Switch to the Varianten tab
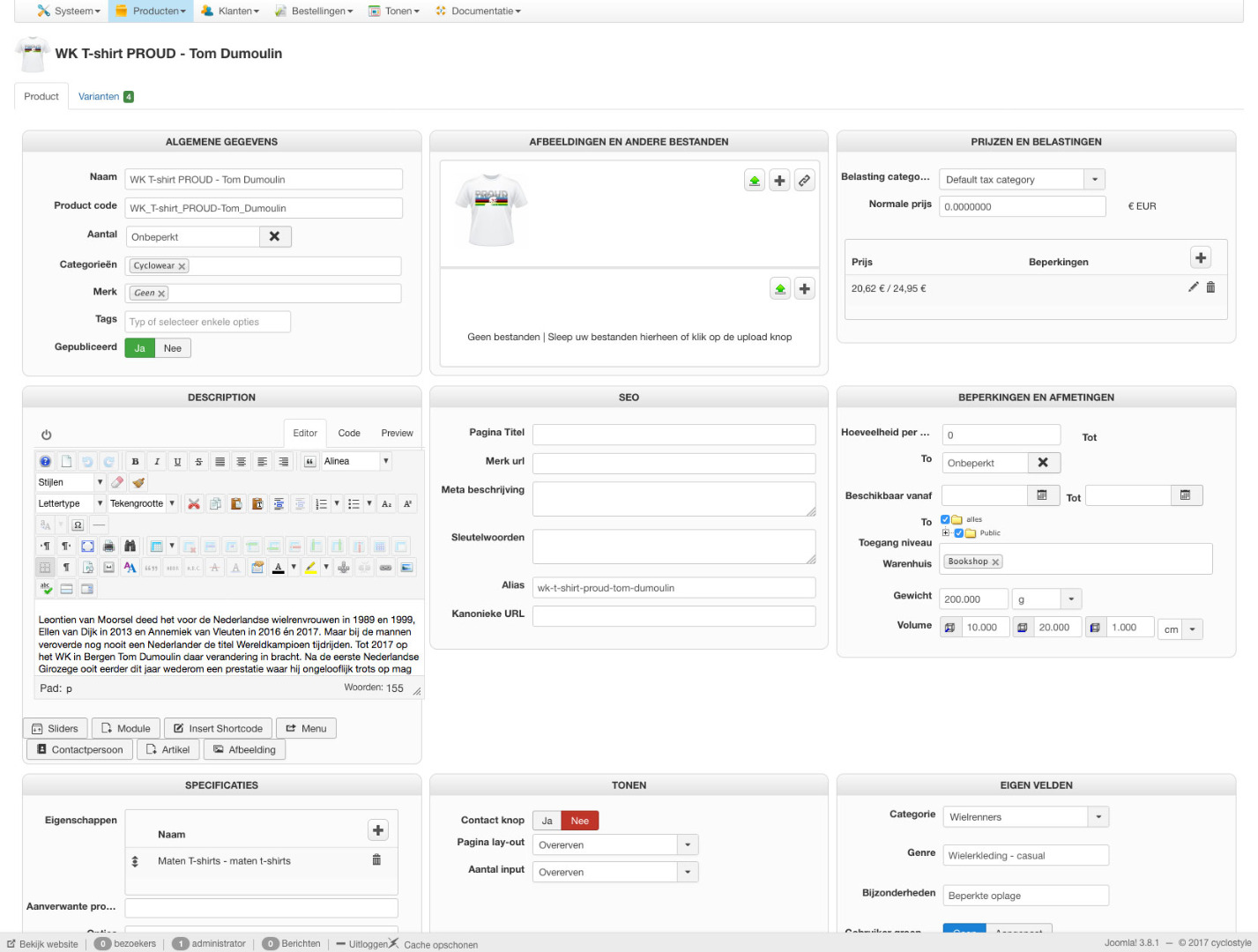This screenshot has width=1258, height=952. click(106, 96)
